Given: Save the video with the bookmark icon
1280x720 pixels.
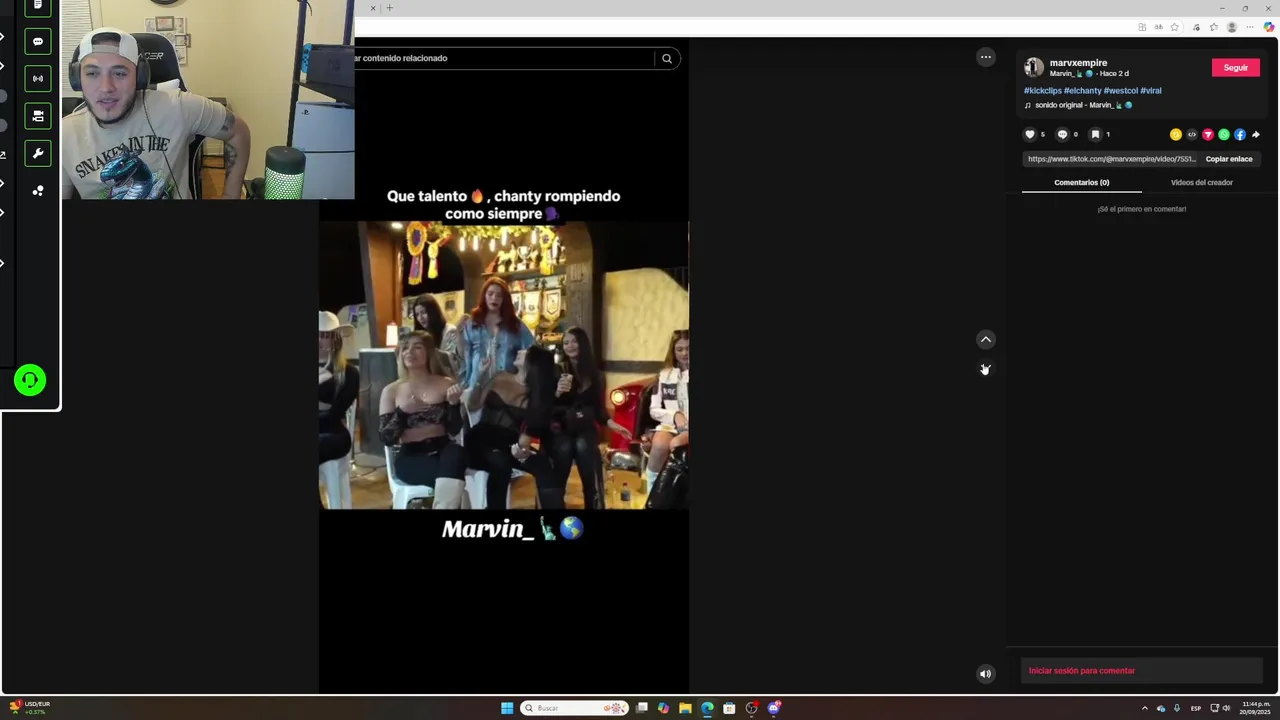Looking at the screenshot, I should tap(1095, 134).
